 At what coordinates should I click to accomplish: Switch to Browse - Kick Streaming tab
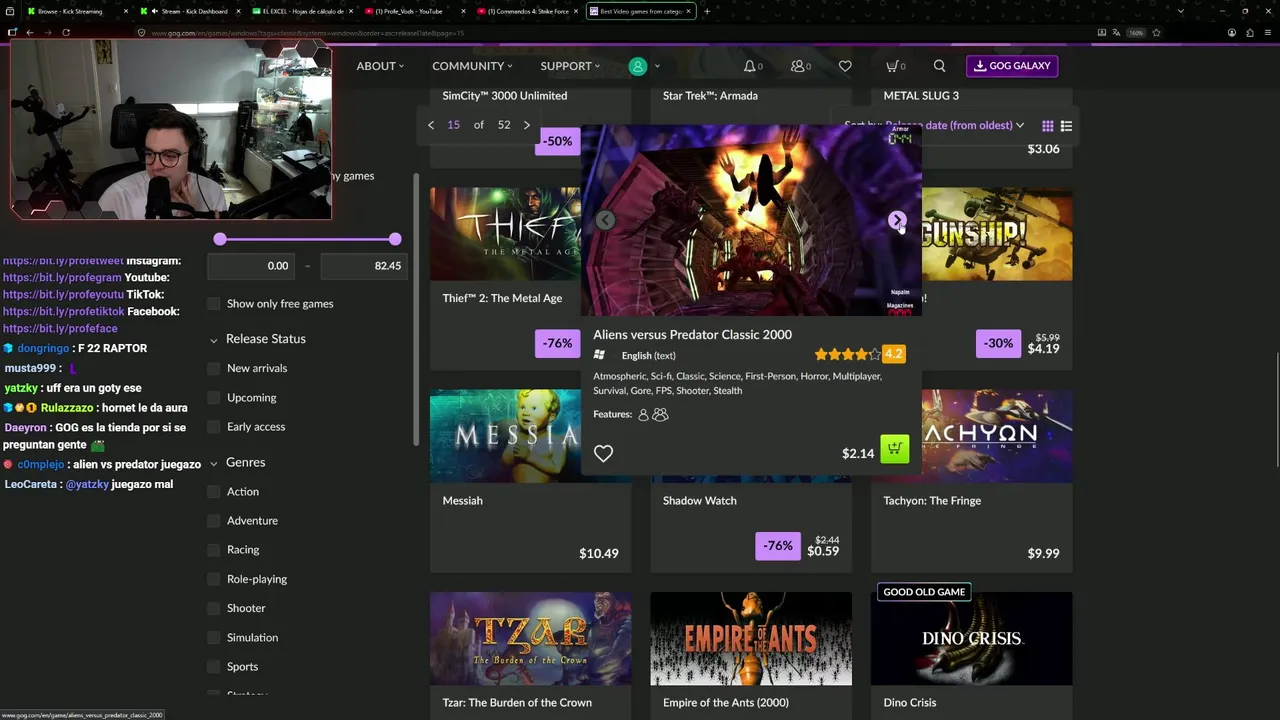(75, 11)
